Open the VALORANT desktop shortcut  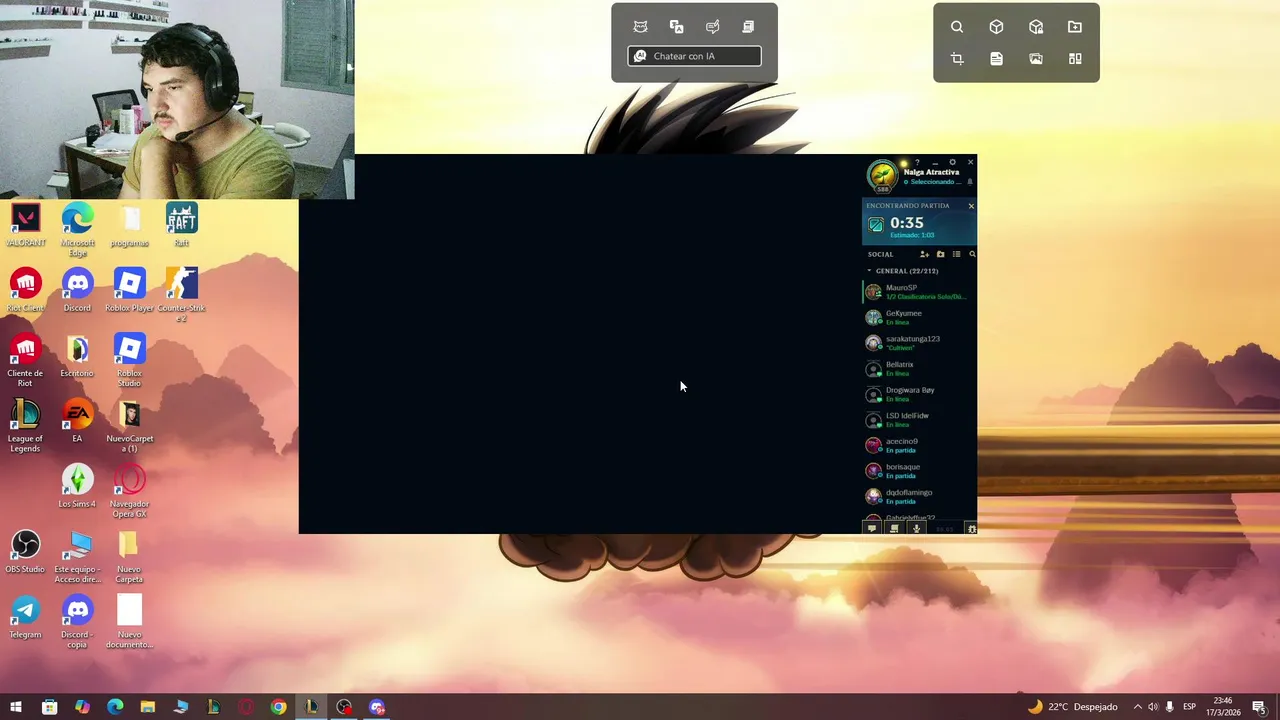point(25,225)
